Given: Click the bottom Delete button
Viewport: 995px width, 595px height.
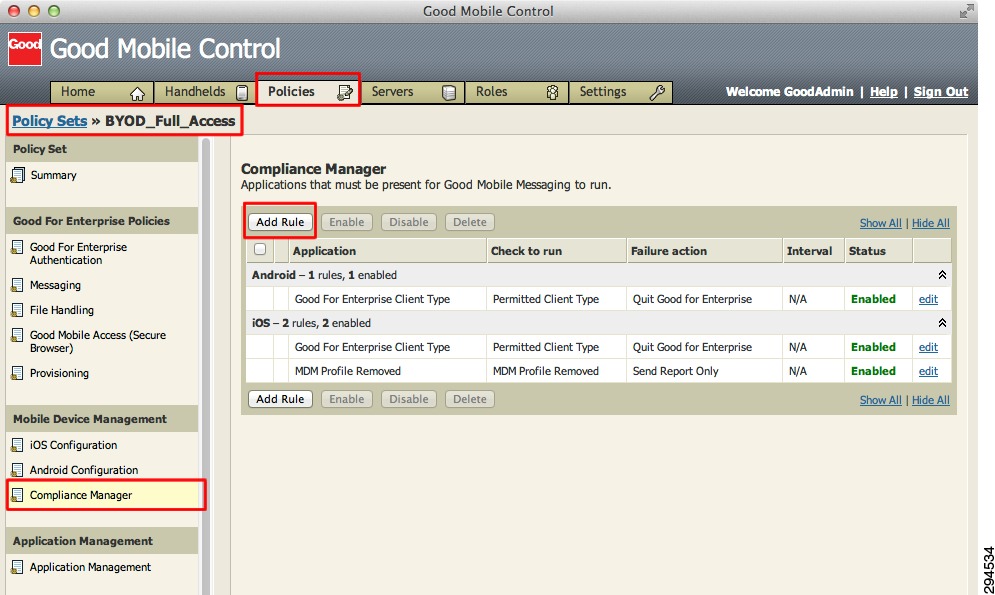Looking at the screenshot, I should (470, 399).
